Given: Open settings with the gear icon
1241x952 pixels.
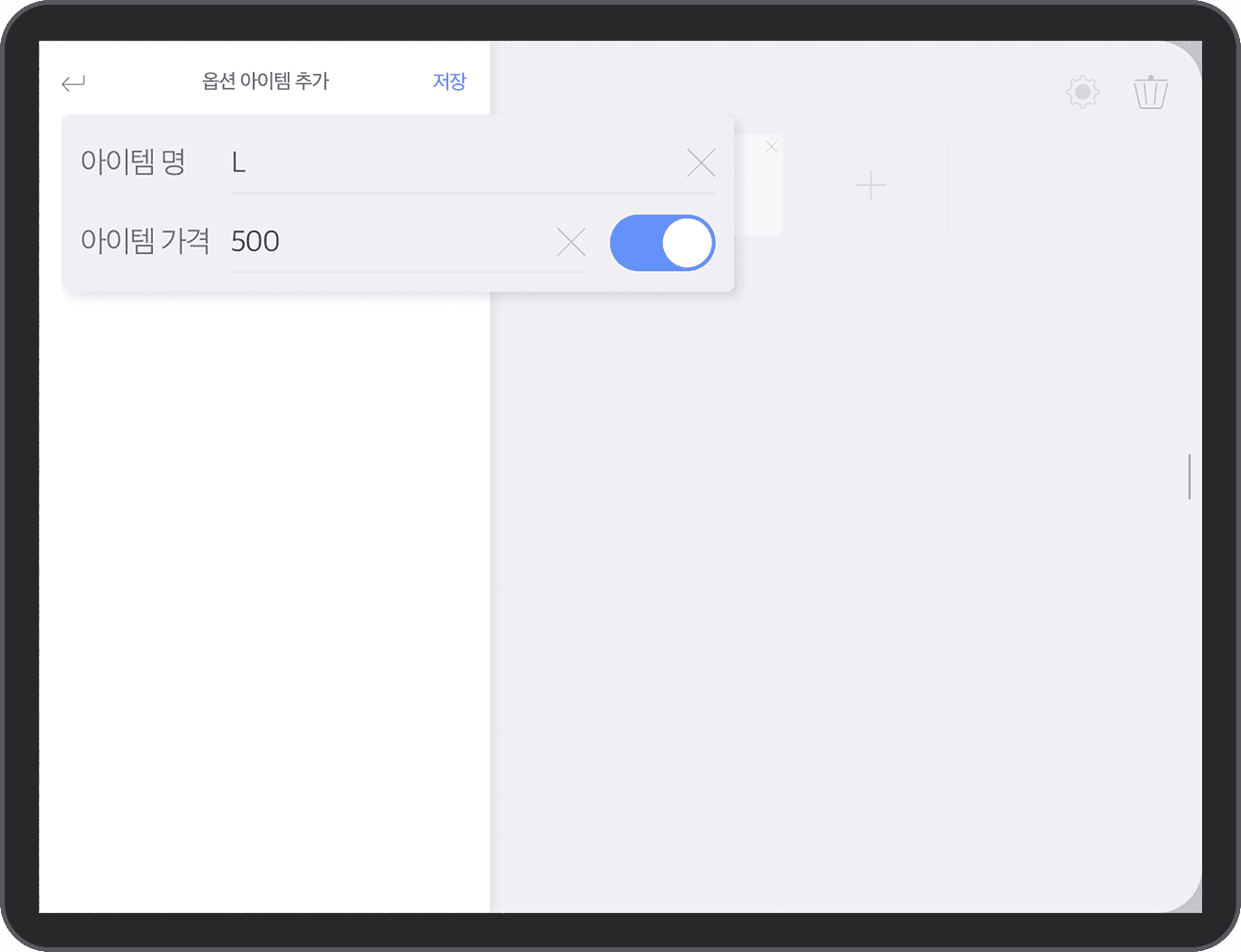Looking at the screenshot, I should [x=1082, y=91].
